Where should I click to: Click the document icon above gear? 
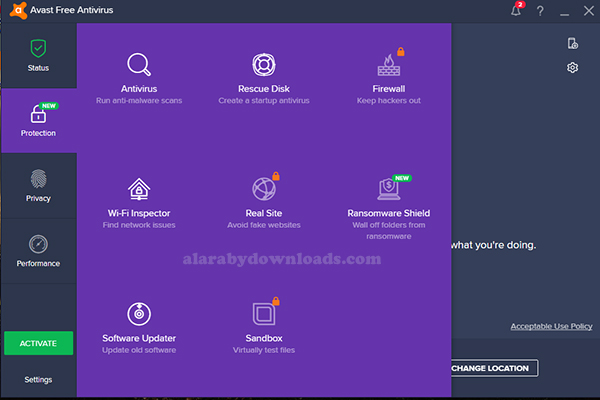coord(572,44)
